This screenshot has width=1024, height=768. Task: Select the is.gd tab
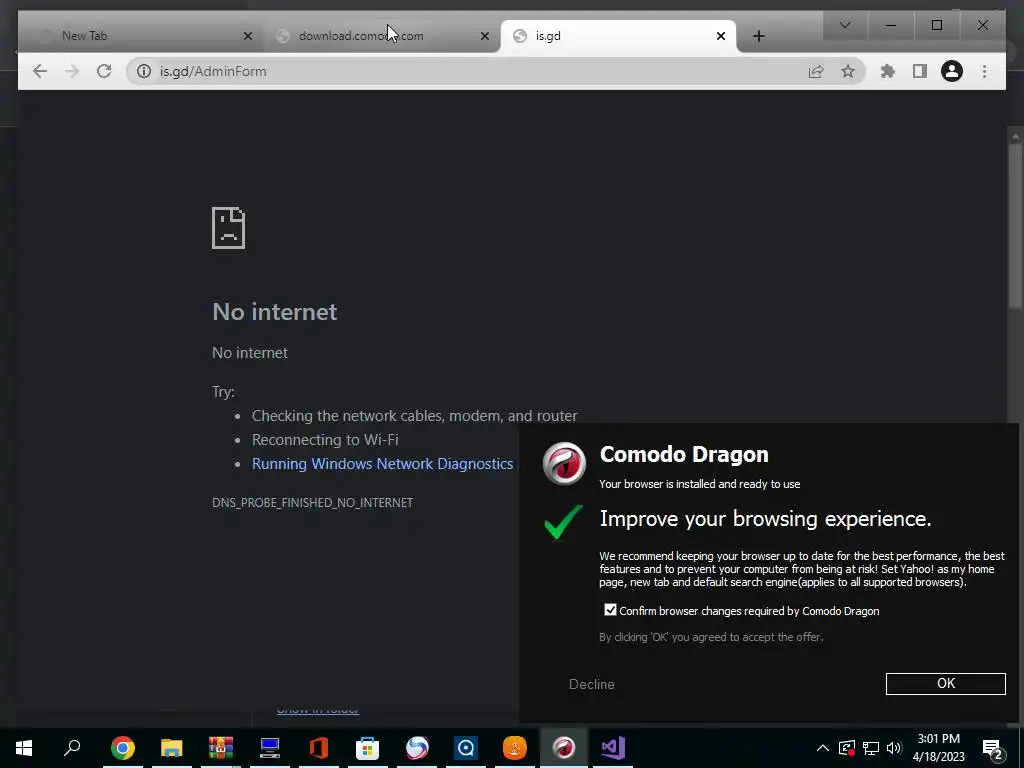[x=618, y=36]
